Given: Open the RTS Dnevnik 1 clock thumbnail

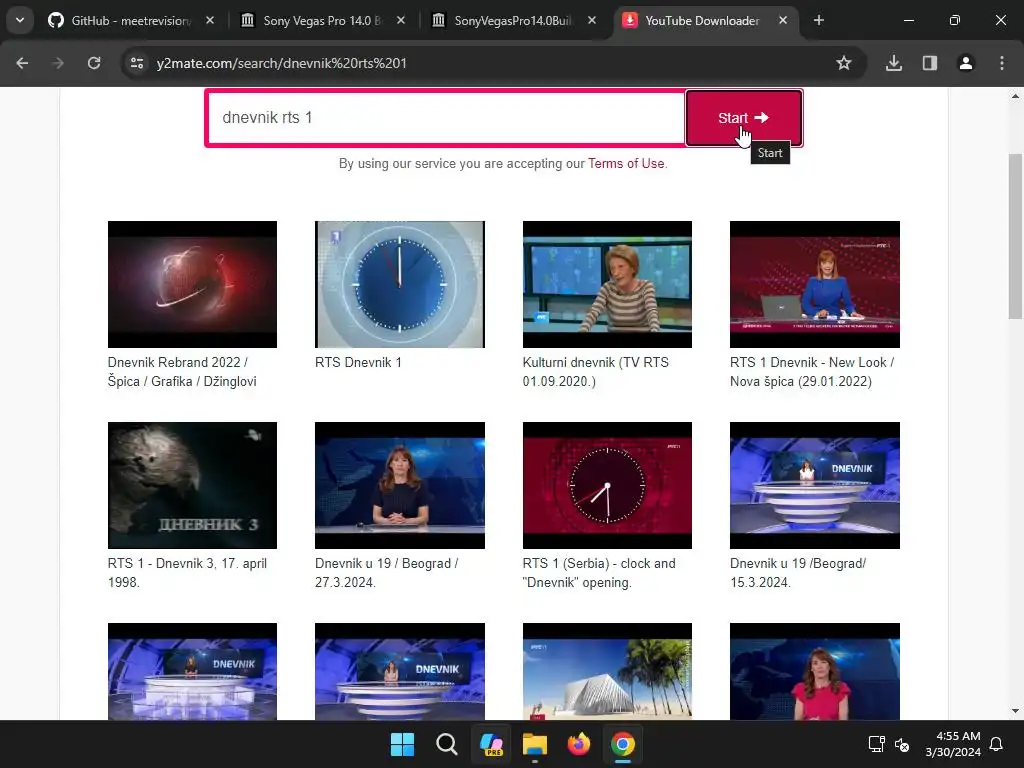Looking at the screenshot, I should point(400,284).
